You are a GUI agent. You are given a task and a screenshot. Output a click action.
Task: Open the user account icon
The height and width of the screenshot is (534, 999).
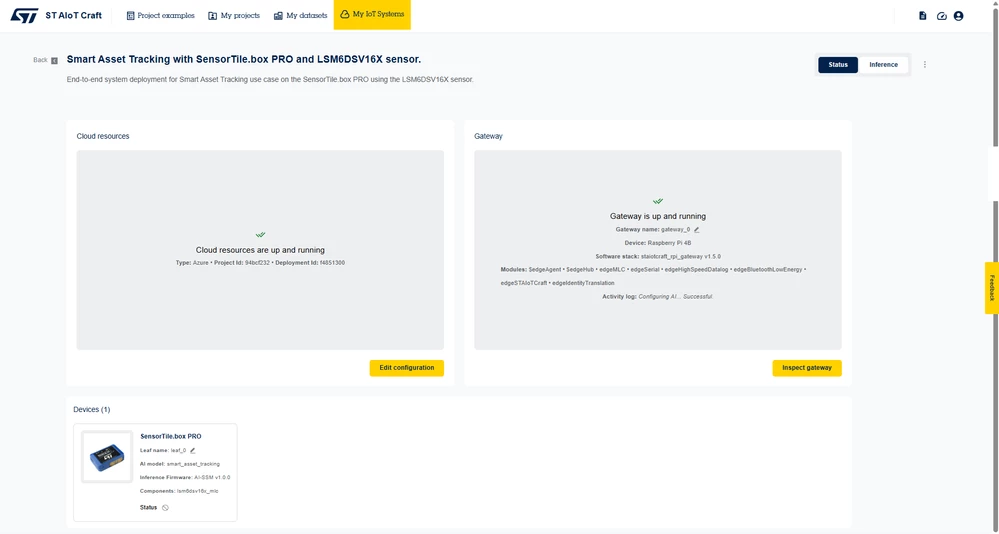[x=958, y=16]
